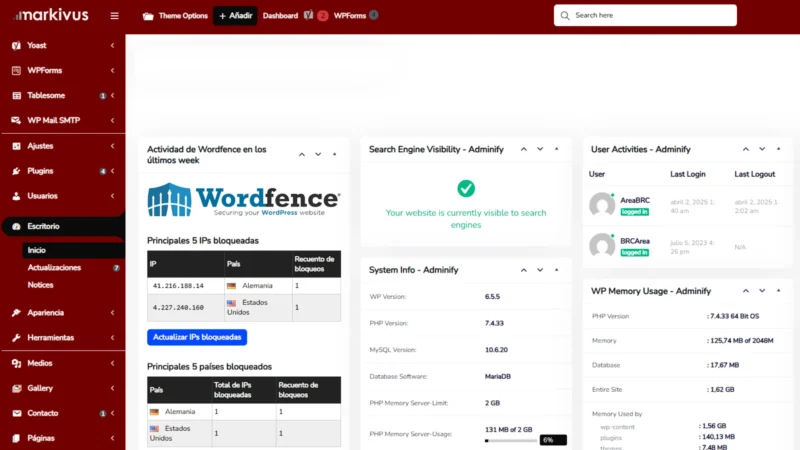Open Theme Options folder icon in top bar
Image resolution: width=800 pixels, height=450 pixels.
(x=148, y=16)
